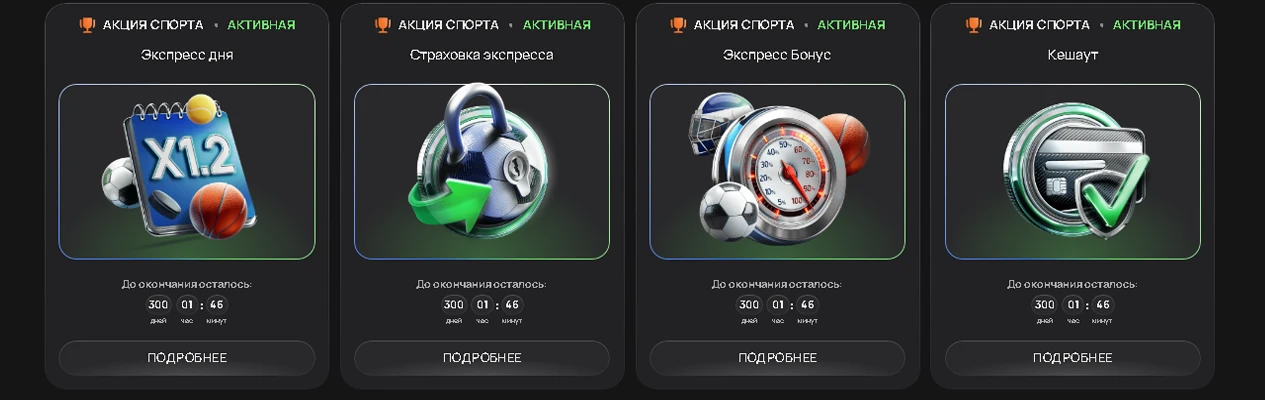Viewport: 1265px width, 400px height.
Task: Select the Экспресс Бонус title
Action: (x=777, y=55)
